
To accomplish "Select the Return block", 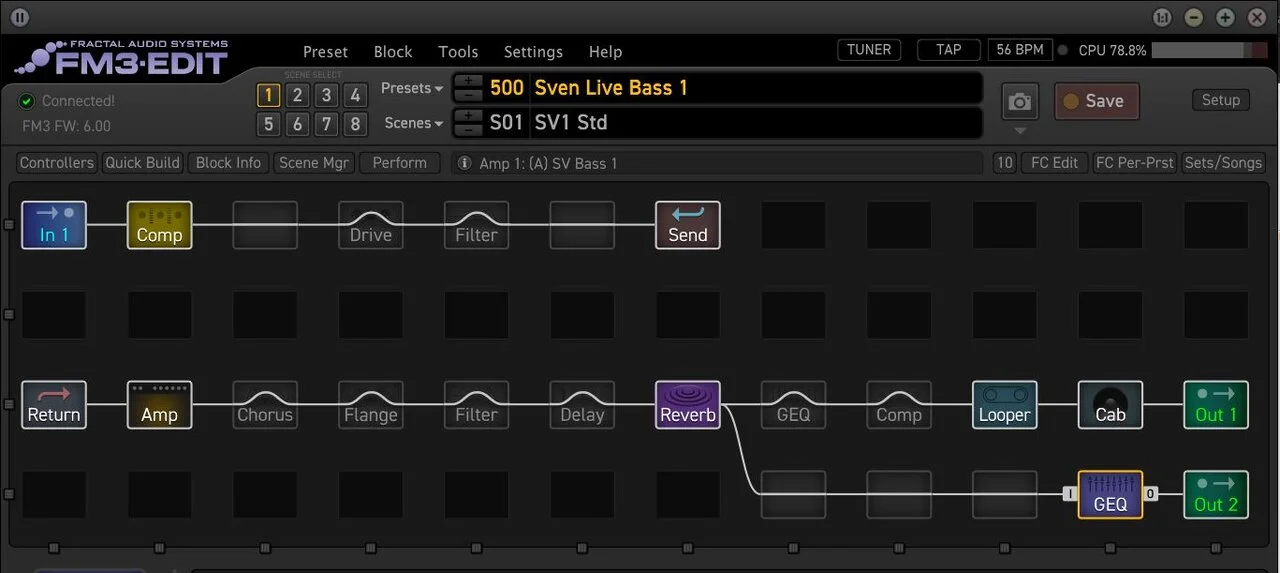I will [x=54, y=405].
